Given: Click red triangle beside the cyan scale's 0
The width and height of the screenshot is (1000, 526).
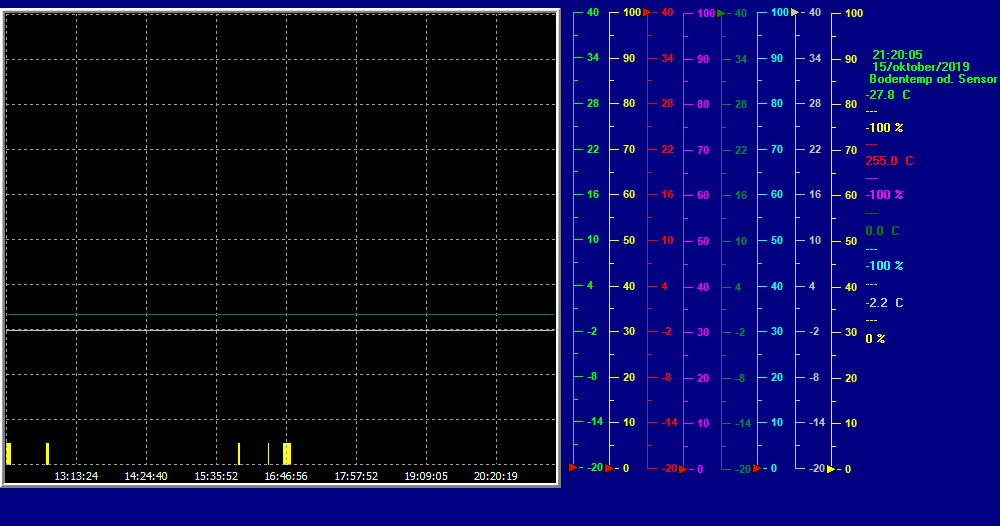Looking at the screenshot, I should click(758, 467).
